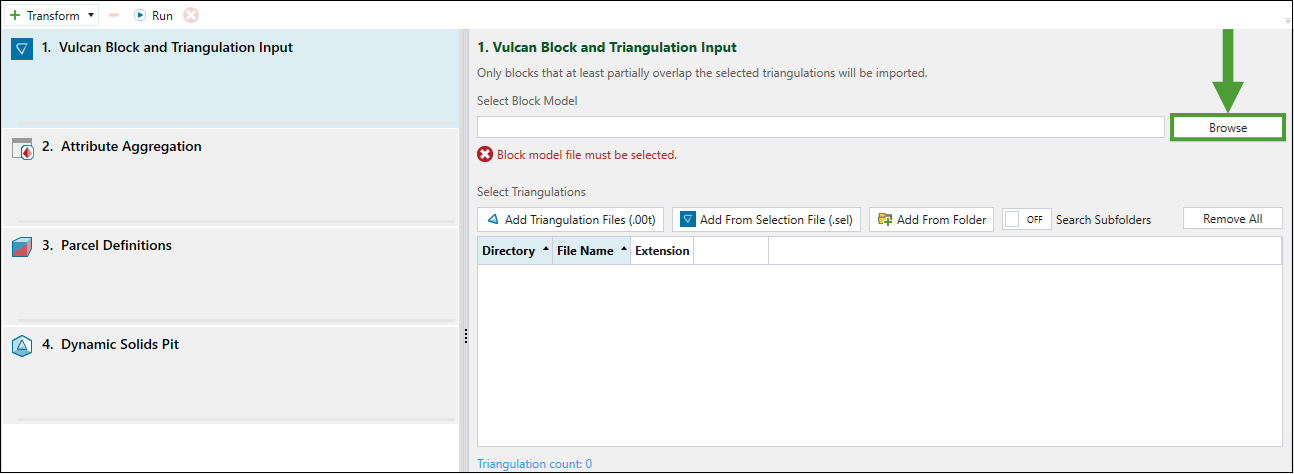Click the toolbar overflow arrow at top right
This screenshot has width=1294, height=474.
coord(1286,19)
